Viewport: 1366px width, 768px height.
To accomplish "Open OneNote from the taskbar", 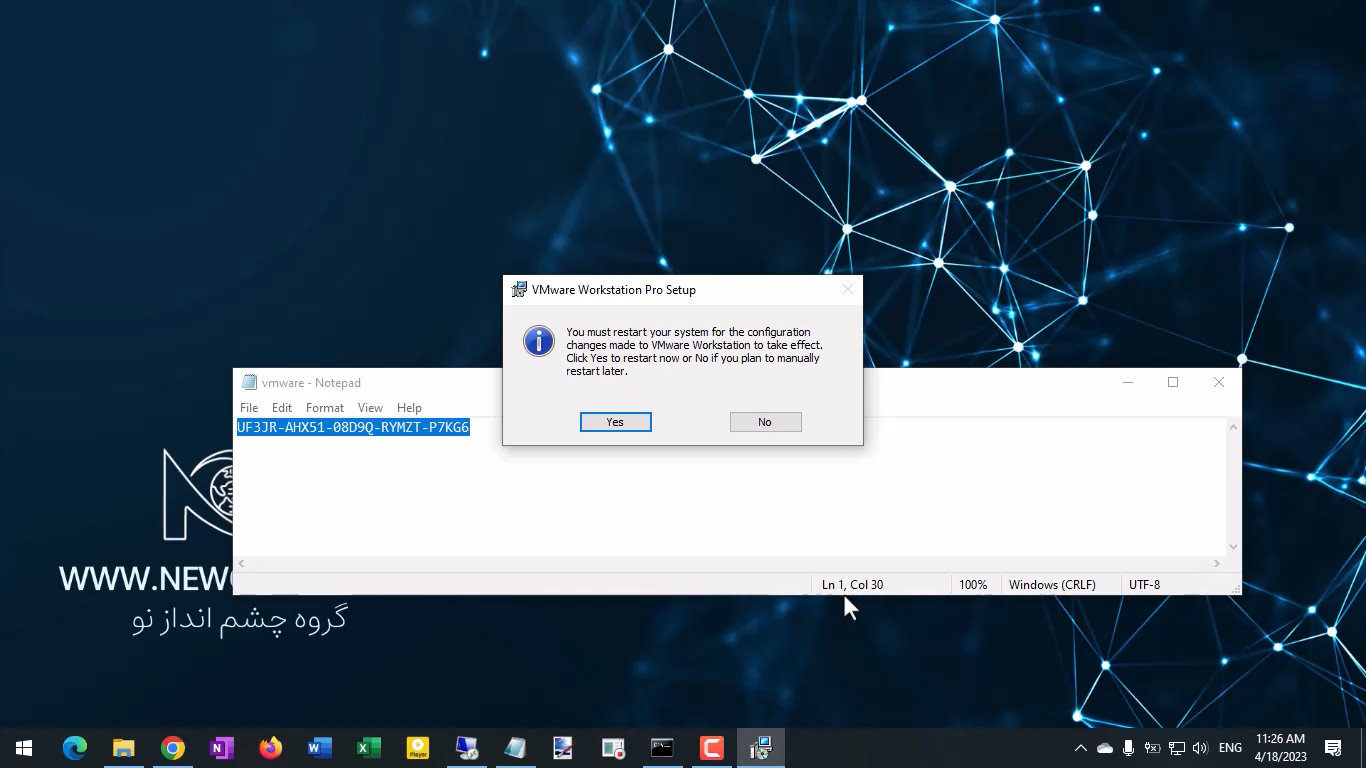I will coord(221,748).
